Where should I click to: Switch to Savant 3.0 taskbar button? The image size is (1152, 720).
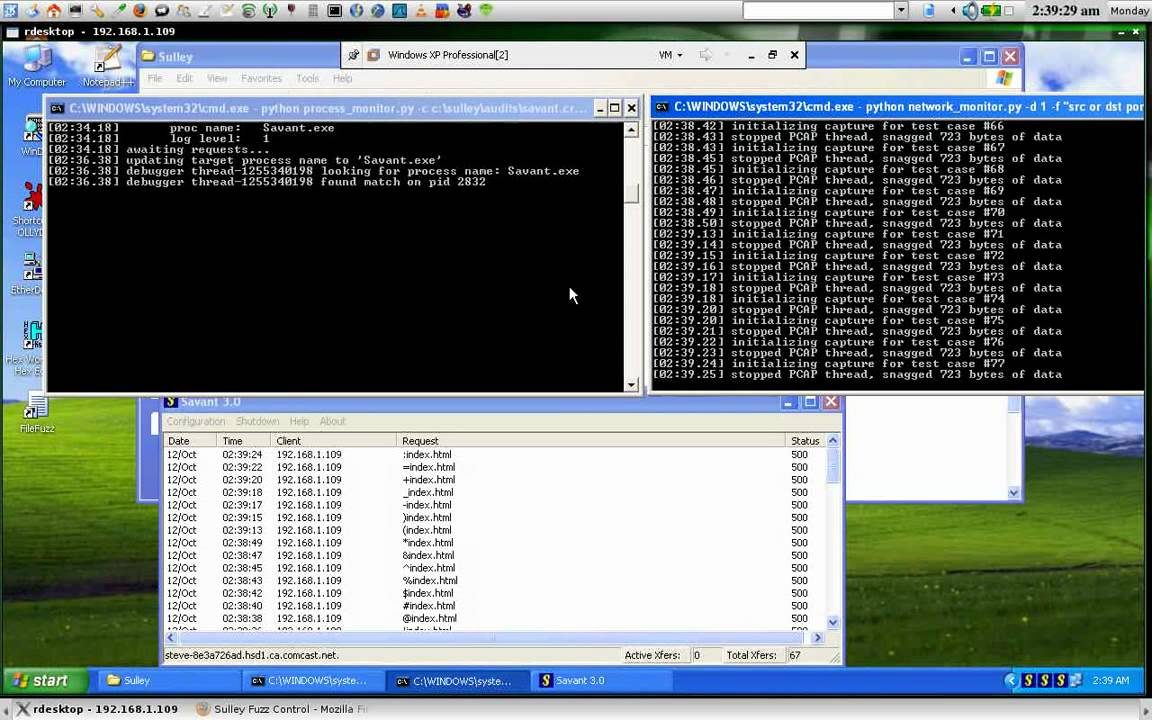pyautogui.click(x=602, y=681)
